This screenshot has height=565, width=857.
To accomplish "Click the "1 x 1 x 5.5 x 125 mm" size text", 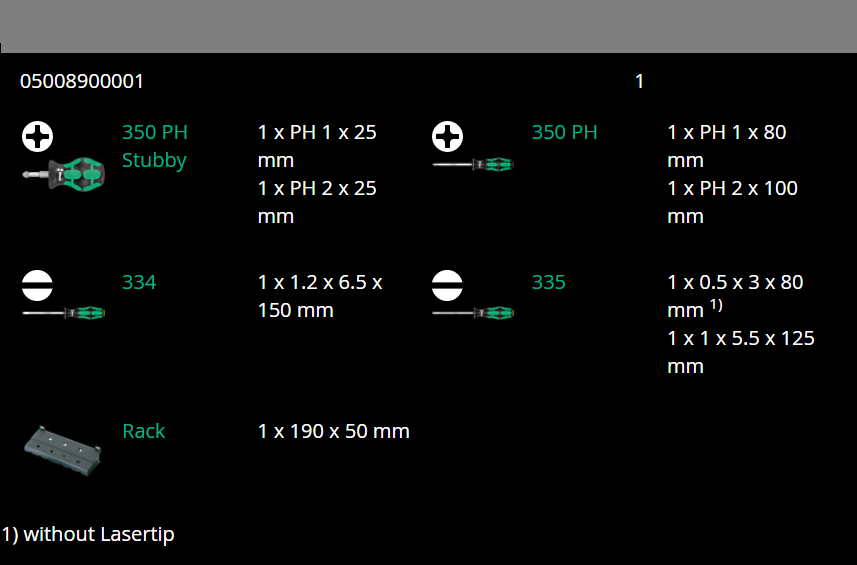I will [x=740, y=352].
